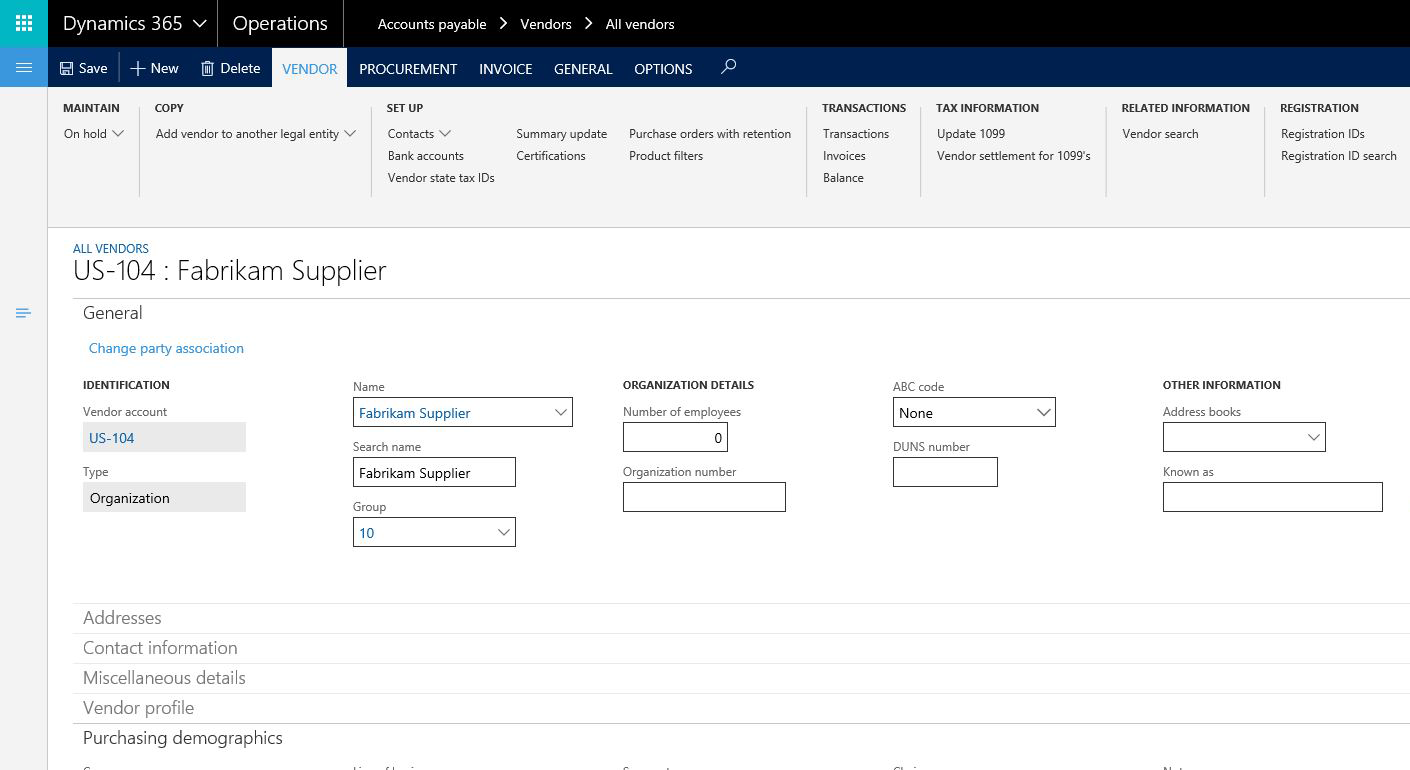Show vendor Balance
This screenshot has width=1410, height=770.
843,177
